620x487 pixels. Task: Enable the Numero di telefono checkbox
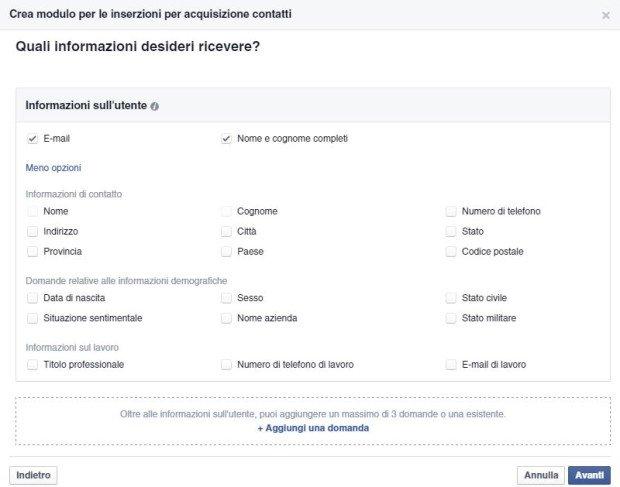(x=452, y=211)
